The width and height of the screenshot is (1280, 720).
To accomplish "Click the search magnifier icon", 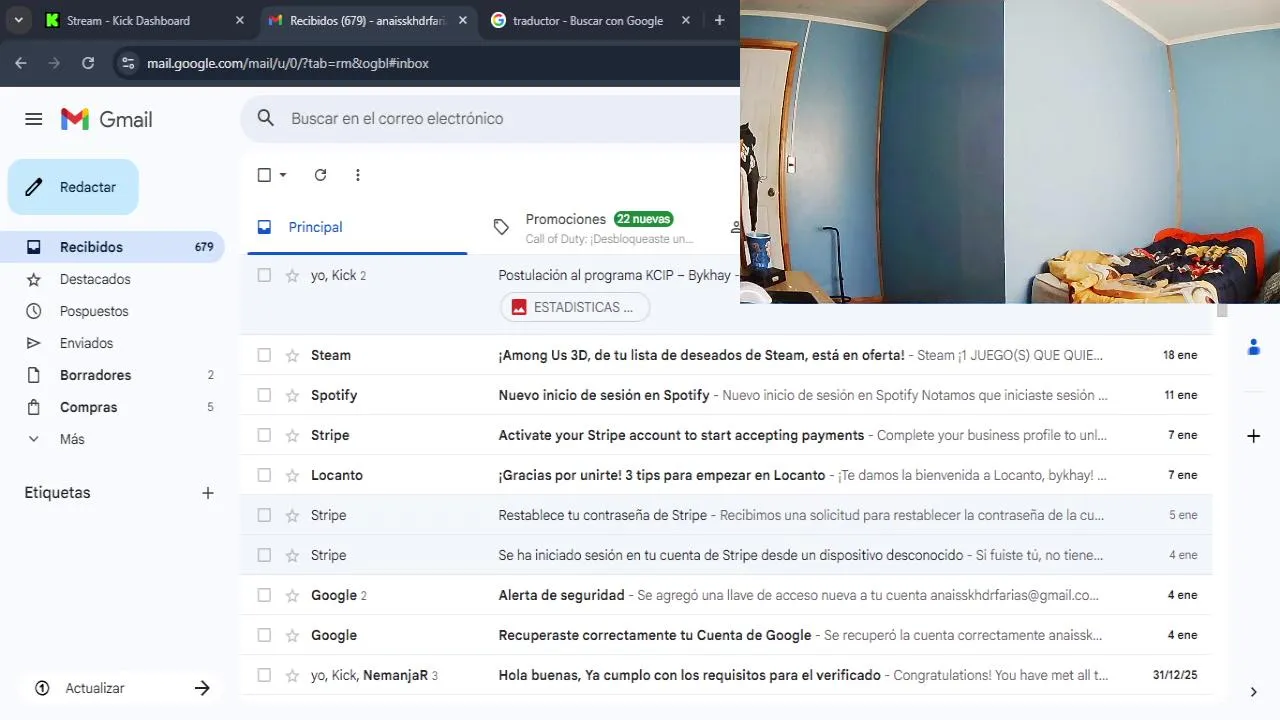I will click(265, 118).
